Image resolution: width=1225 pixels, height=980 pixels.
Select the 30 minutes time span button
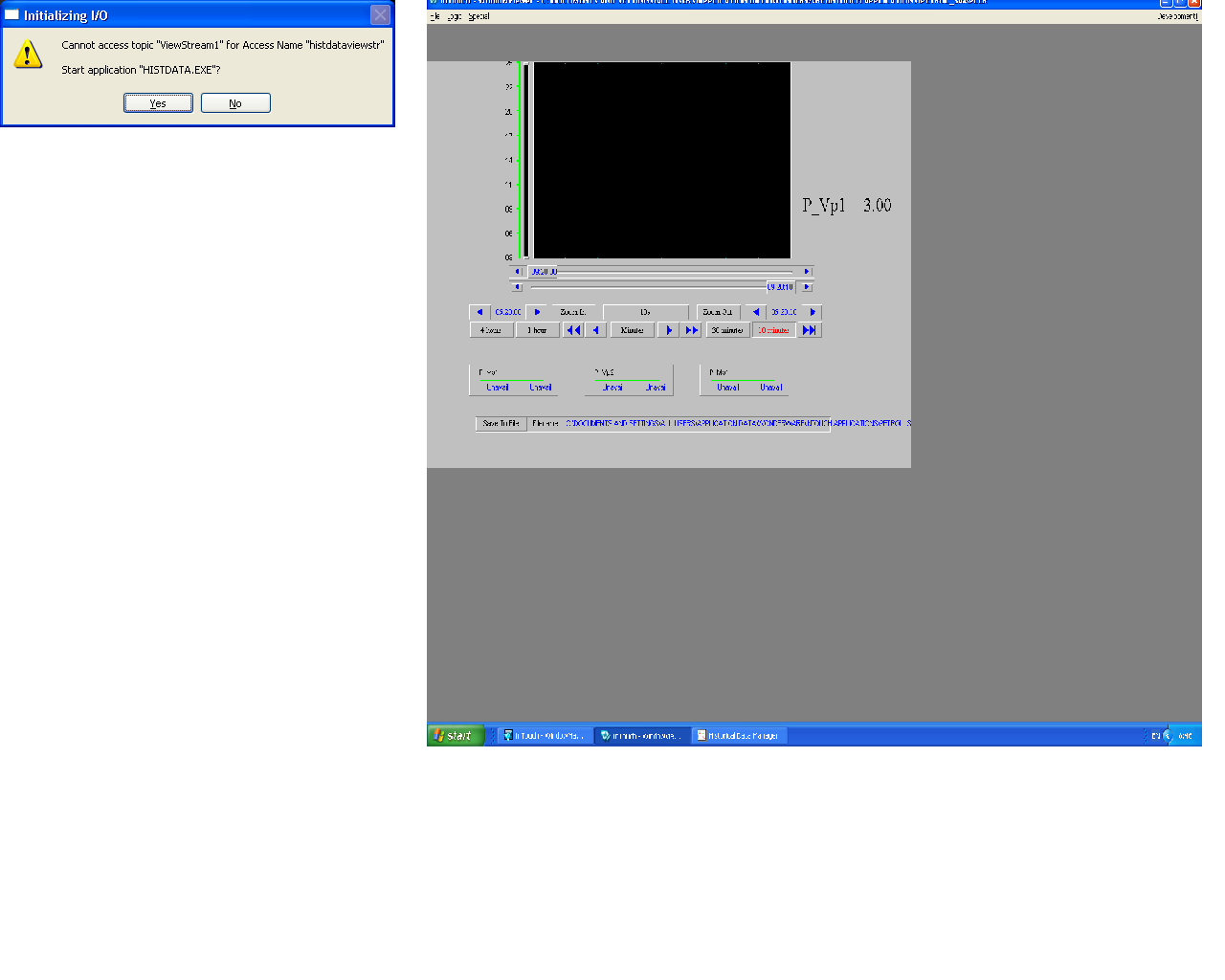tap(727, 330)
